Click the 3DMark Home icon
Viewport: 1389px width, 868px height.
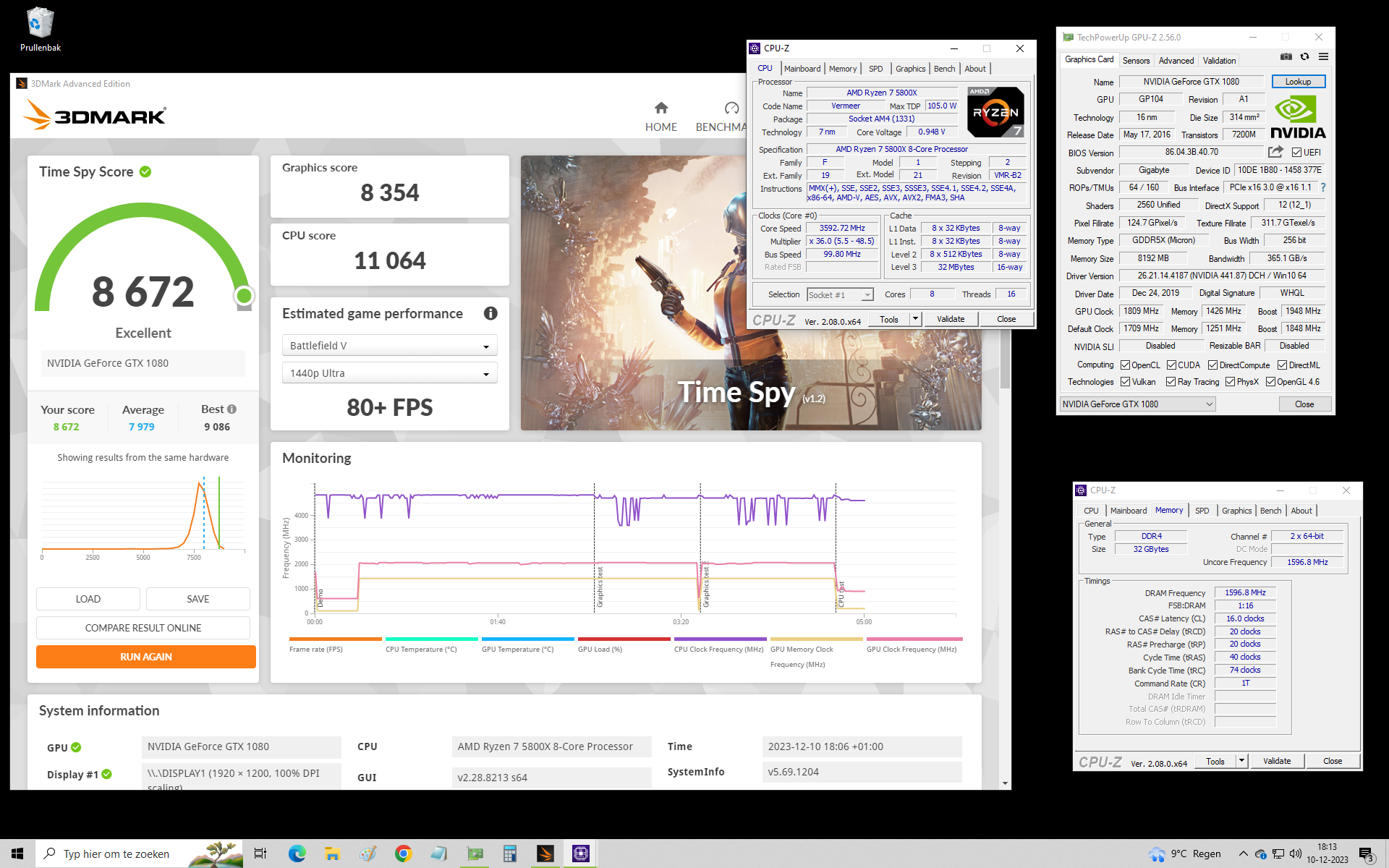tap(661, 108)
